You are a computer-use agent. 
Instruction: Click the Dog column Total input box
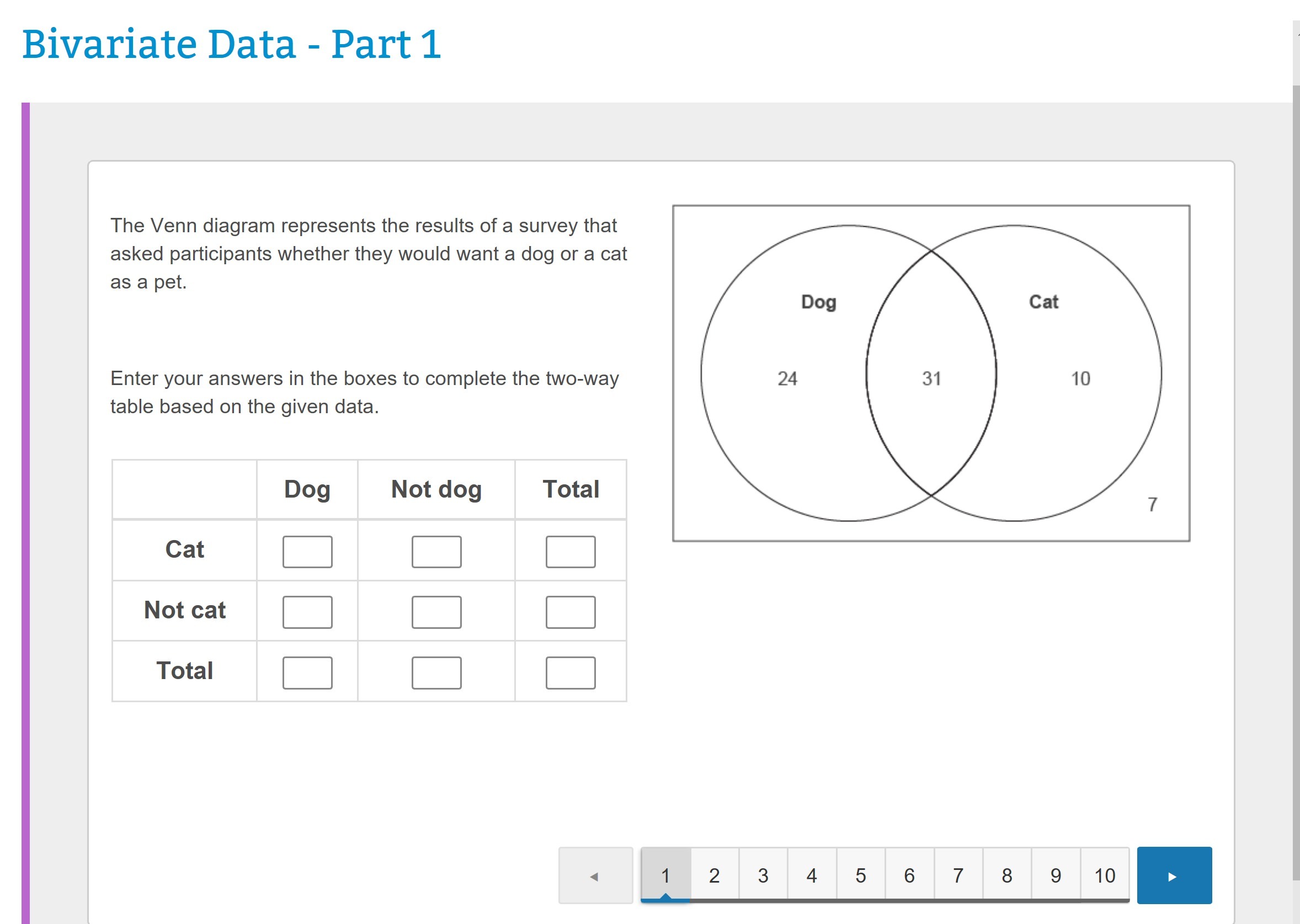click(x=307, y=672)
